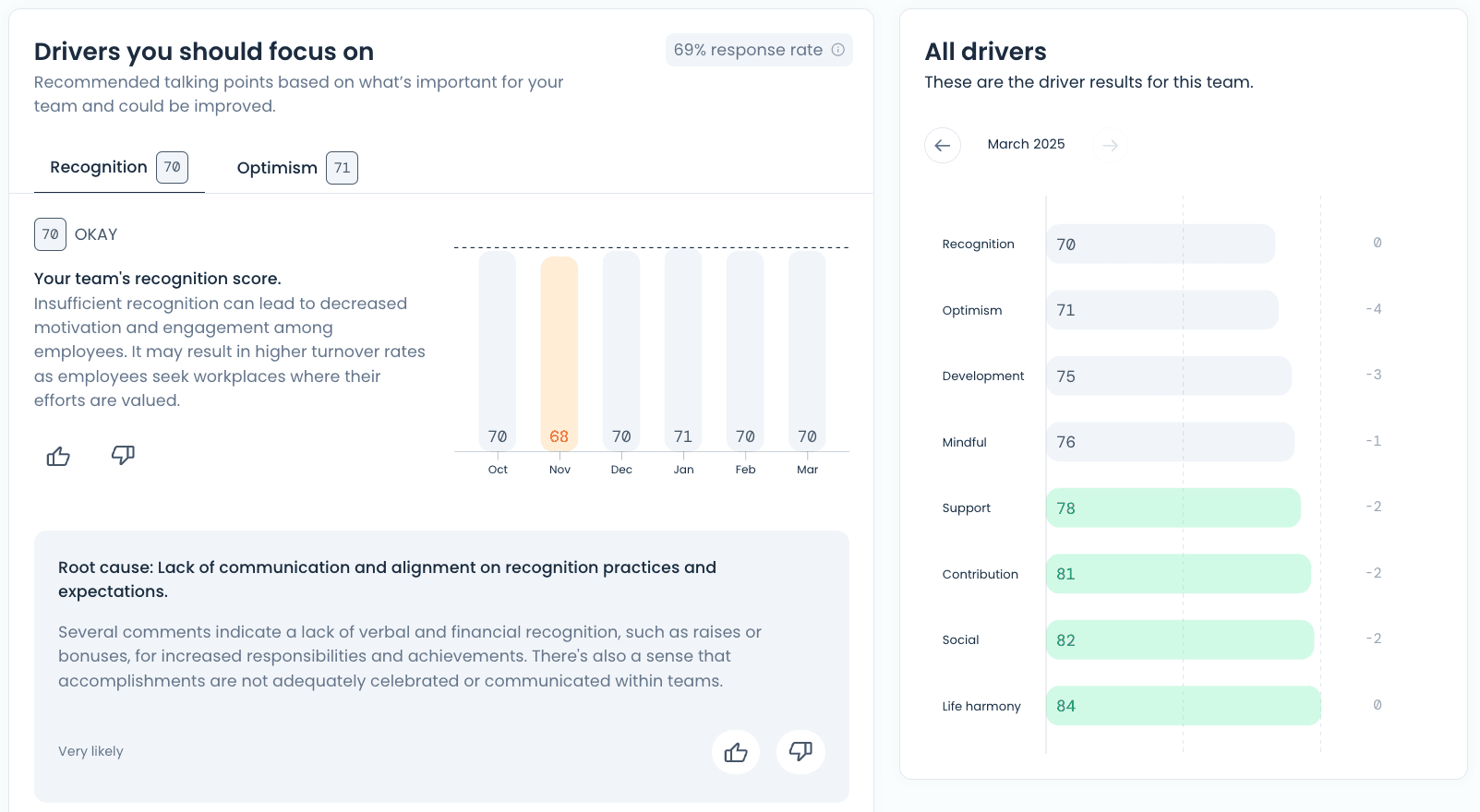Image resolution: width=1480 pixels, height=812 pixels.
Task: Select the Nov bar showing 68
Action: (x=560, y=354)
